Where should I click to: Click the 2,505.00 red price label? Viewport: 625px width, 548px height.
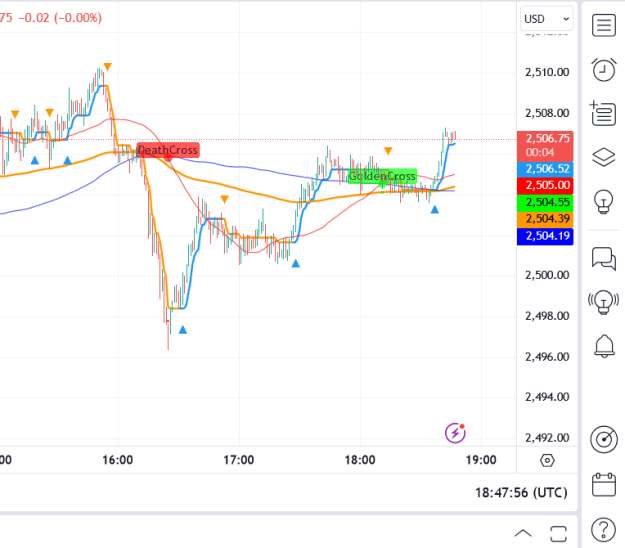[x=545, y=185]
